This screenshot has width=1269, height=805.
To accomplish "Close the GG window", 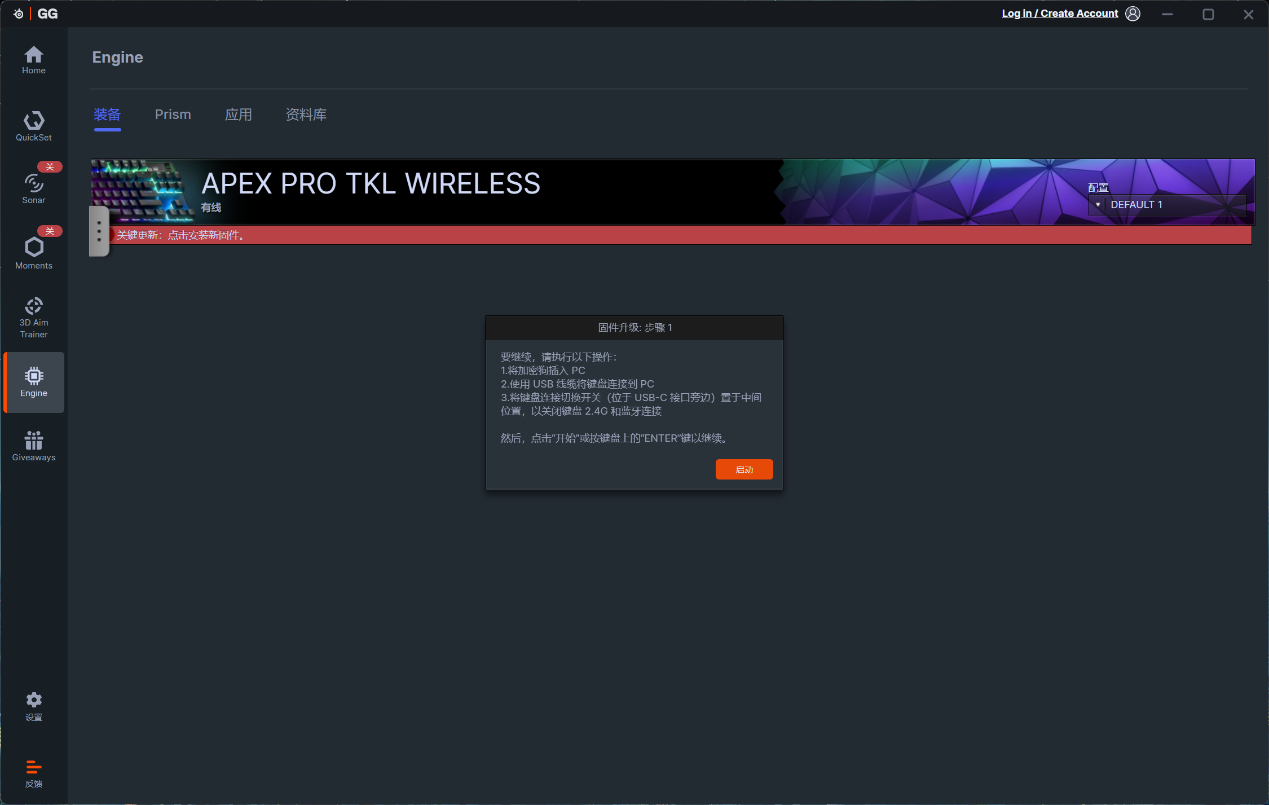I will pos(1248,14).
